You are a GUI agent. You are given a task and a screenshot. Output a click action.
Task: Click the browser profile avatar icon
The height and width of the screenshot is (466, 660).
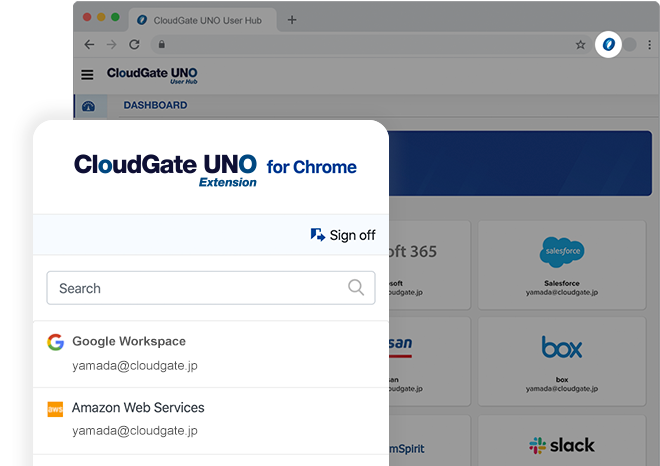[630, 45]
